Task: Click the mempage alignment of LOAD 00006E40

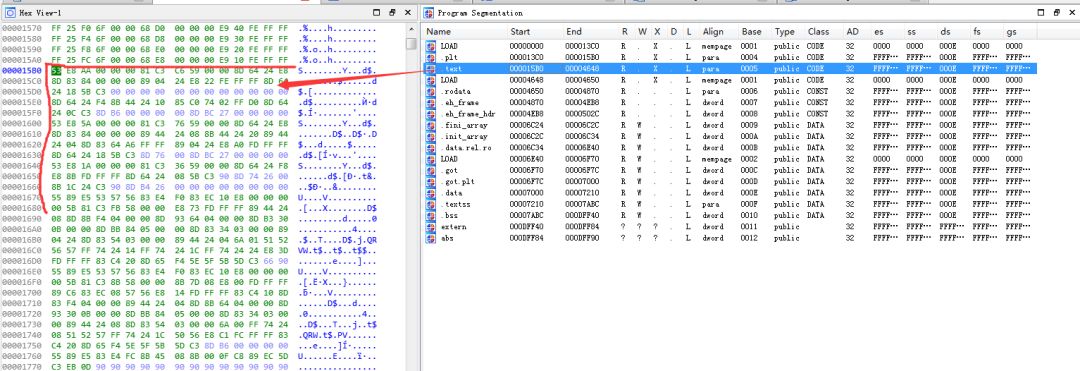Action: (716, 158)
